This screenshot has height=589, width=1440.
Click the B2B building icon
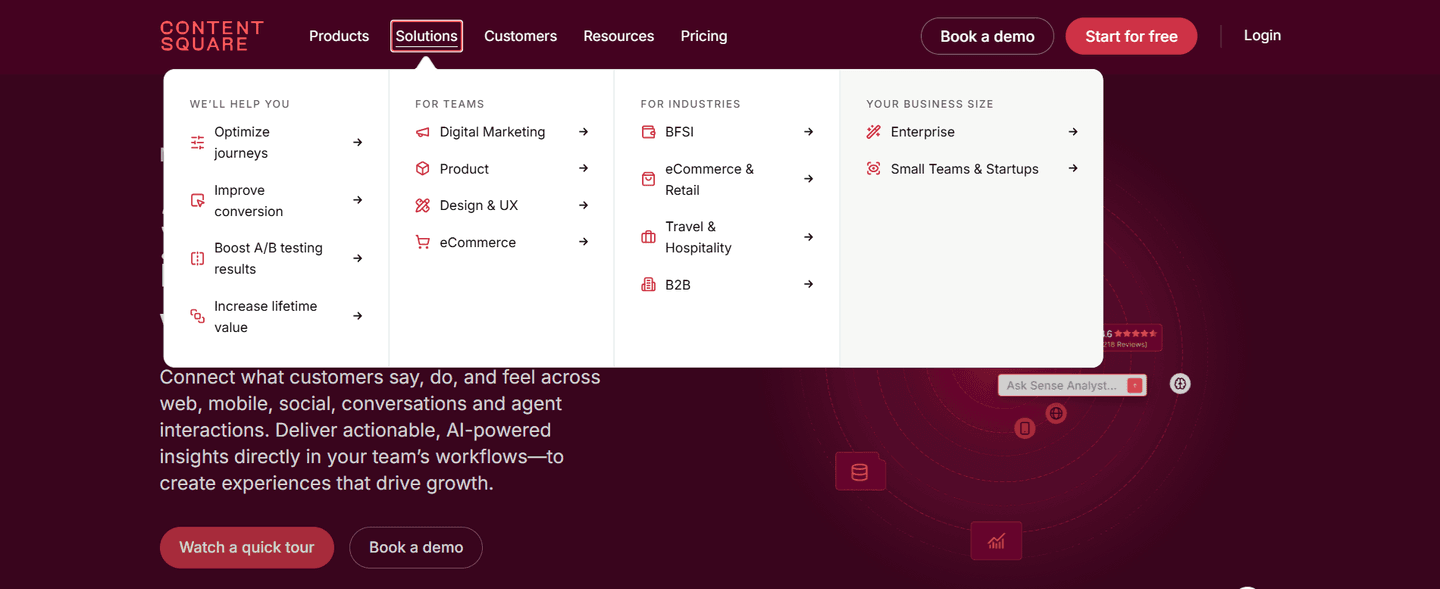648,285
